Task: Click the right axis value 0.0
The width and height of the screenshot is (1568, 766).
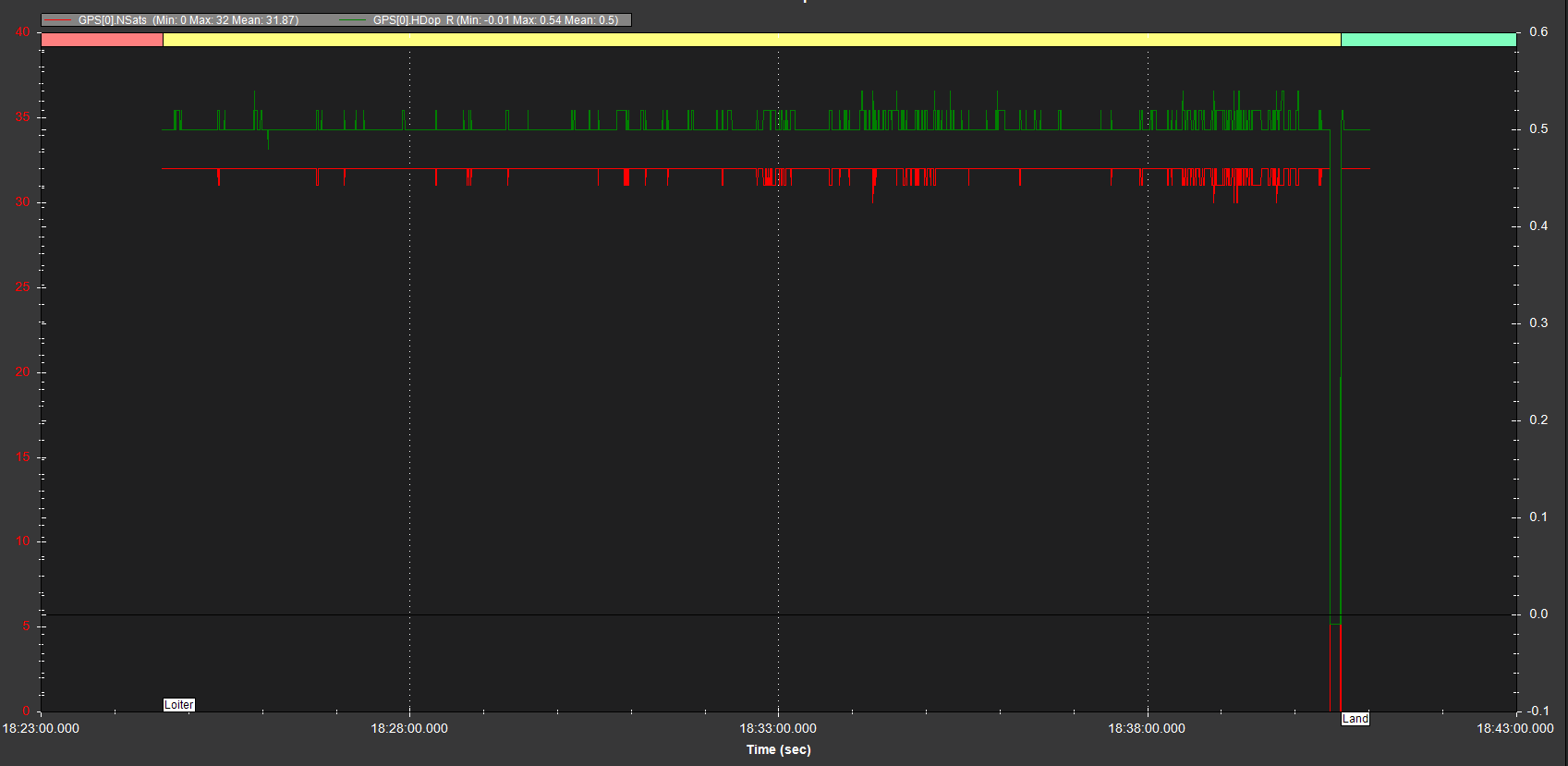Action: point(1538,614)
